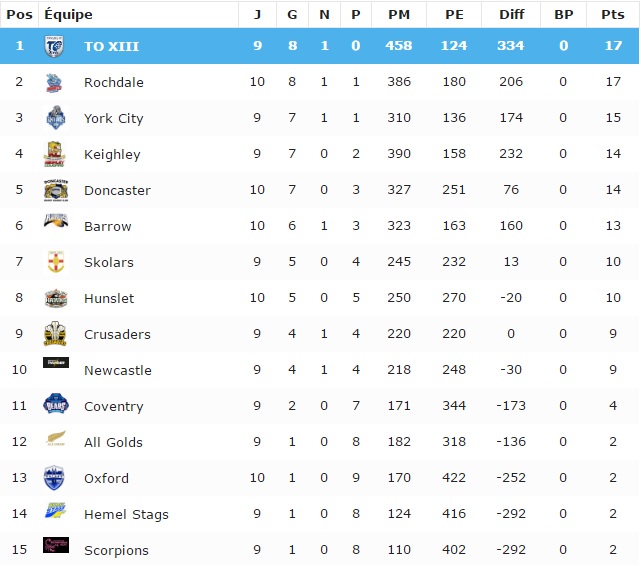Click the Scorpions team name
This screenshot has width=641, height=566.
tap(116, 550)
